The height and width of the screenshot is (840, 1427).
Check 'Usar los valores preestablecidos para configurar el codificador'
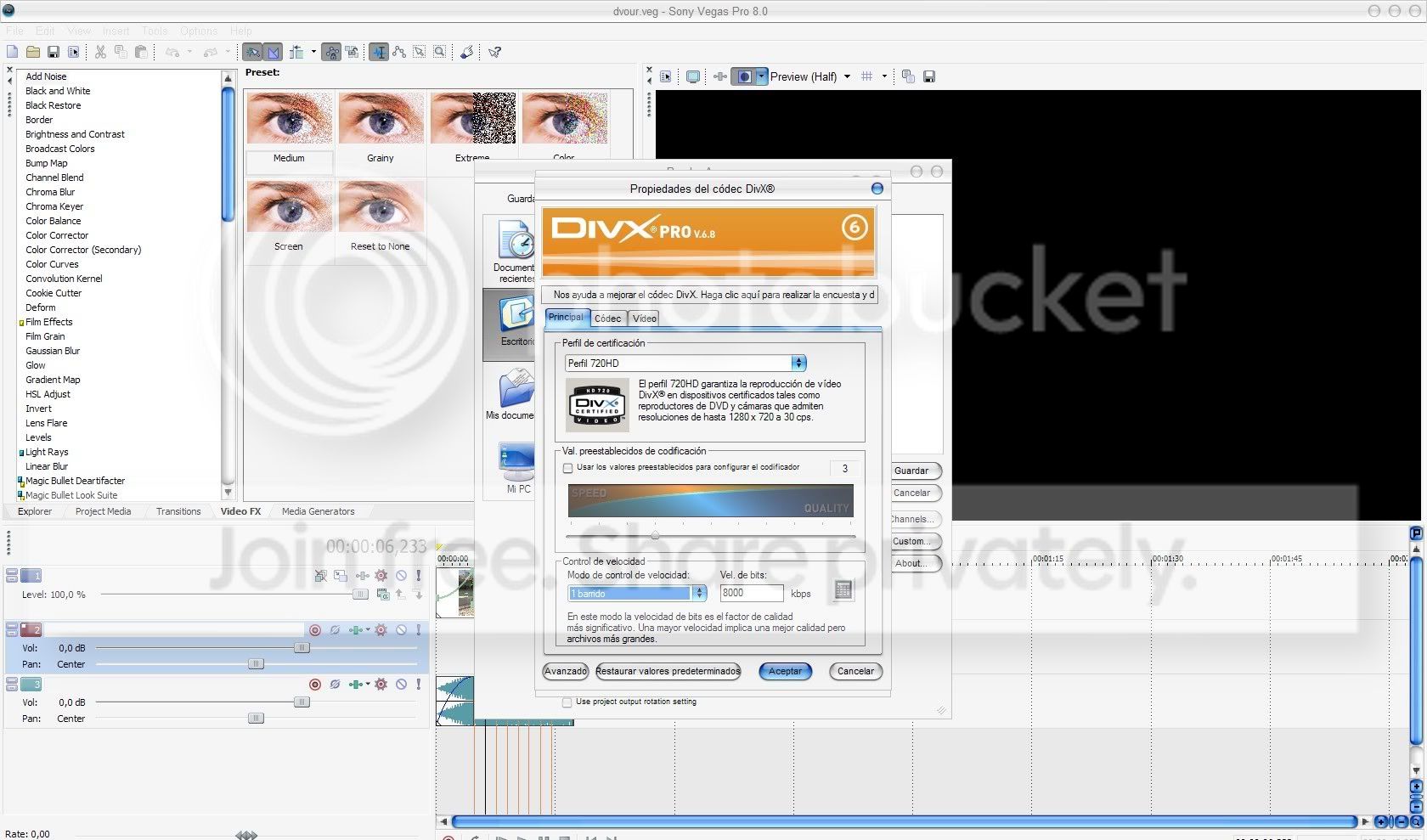tap(567, 468)
